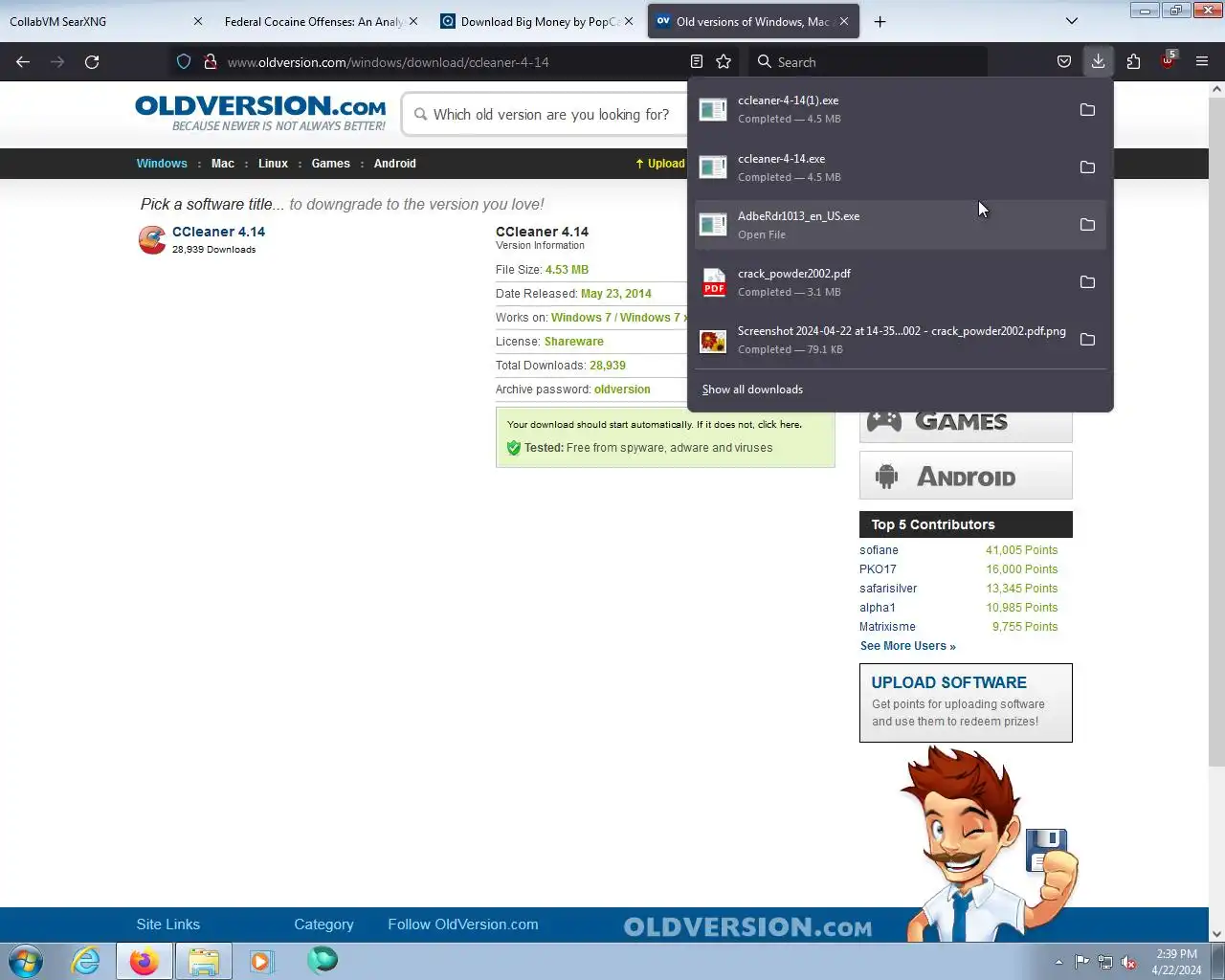Reload the current page
1225x980 pixels.
coord(92,61)
